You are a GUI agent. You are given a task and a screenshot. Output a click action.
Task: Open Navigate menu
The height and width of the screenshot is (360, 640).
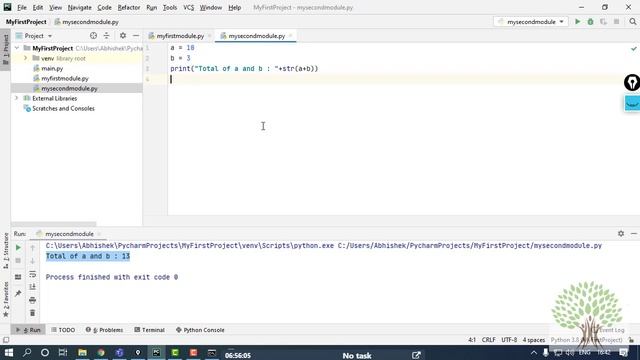click(80, 7)
